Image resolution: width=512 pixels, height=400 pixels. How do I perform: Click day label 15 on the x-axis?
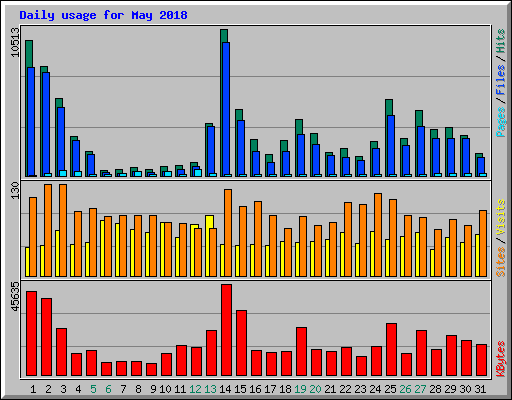click(x=240, y=389)
